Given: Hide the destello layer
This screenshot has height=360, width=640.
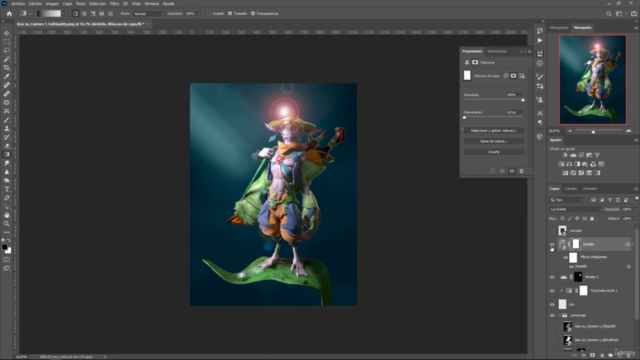Looking at the screenshot, I should click(x=552, y=244).
